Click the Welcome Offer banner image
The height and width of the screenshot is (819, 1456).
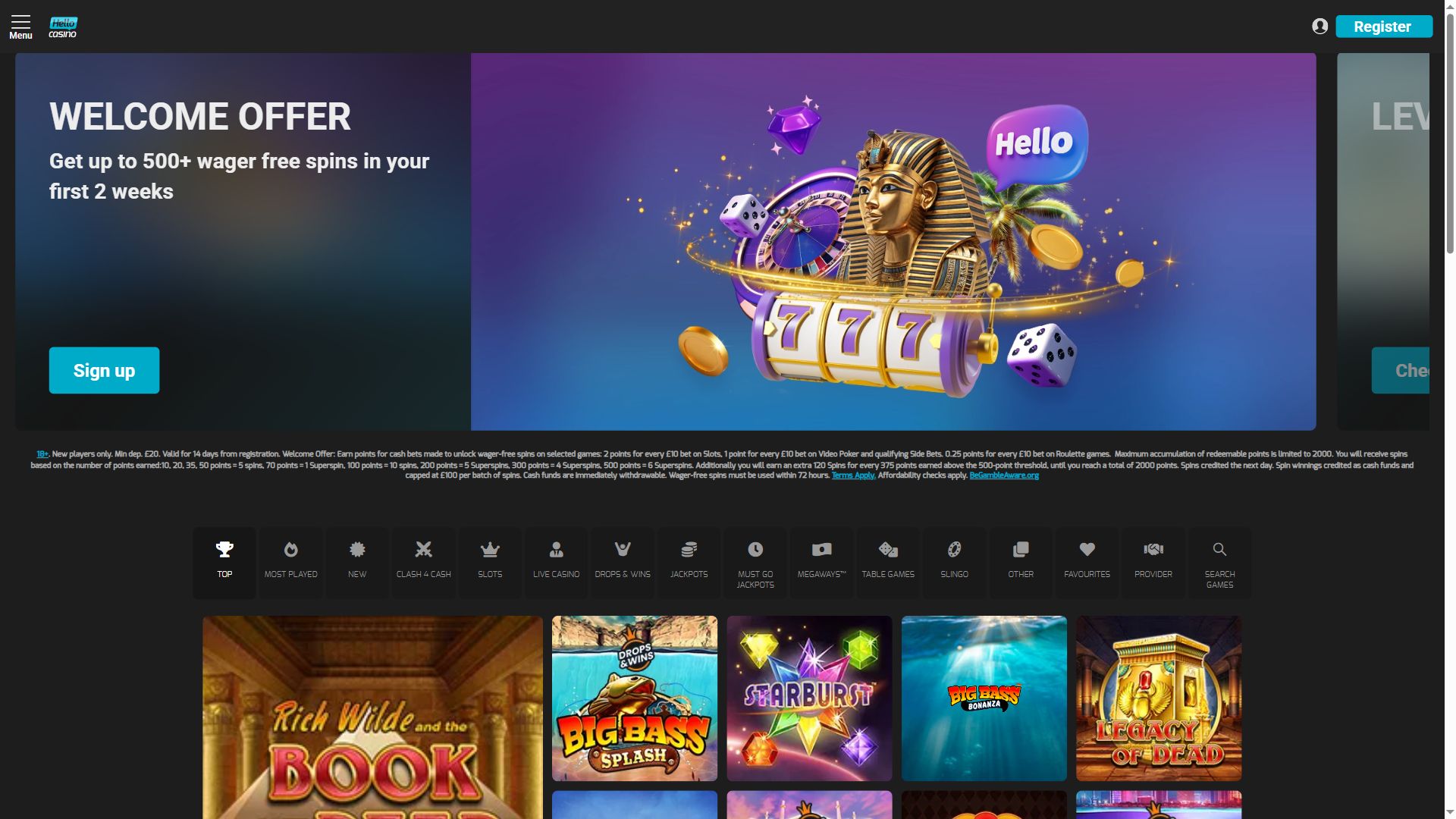(x=893, y=241)
